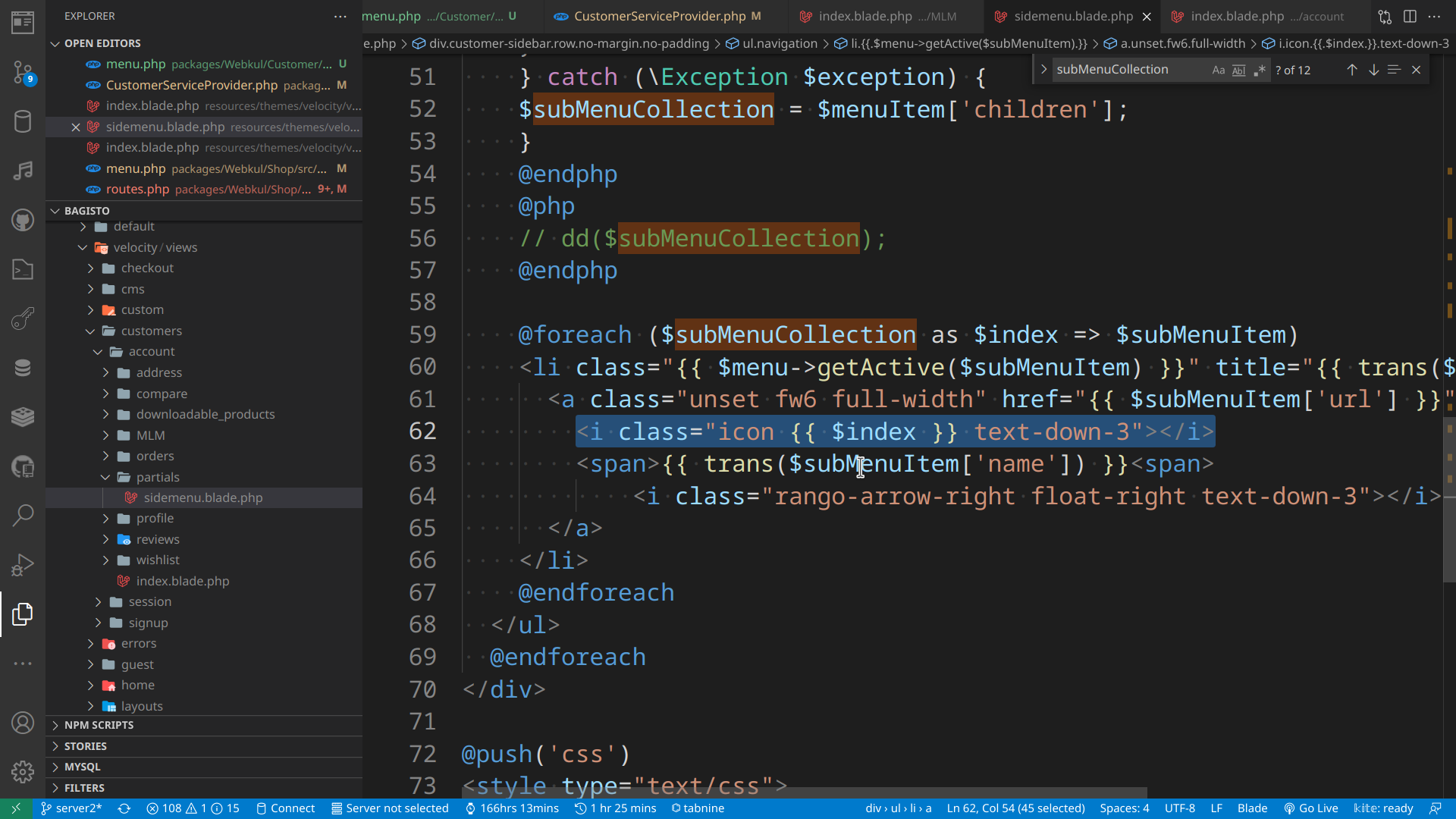Select the sidemenu.blade.php editor tab
Image resolution: width=1456 pixels, height=819 pixels.
pos(1073,16)
